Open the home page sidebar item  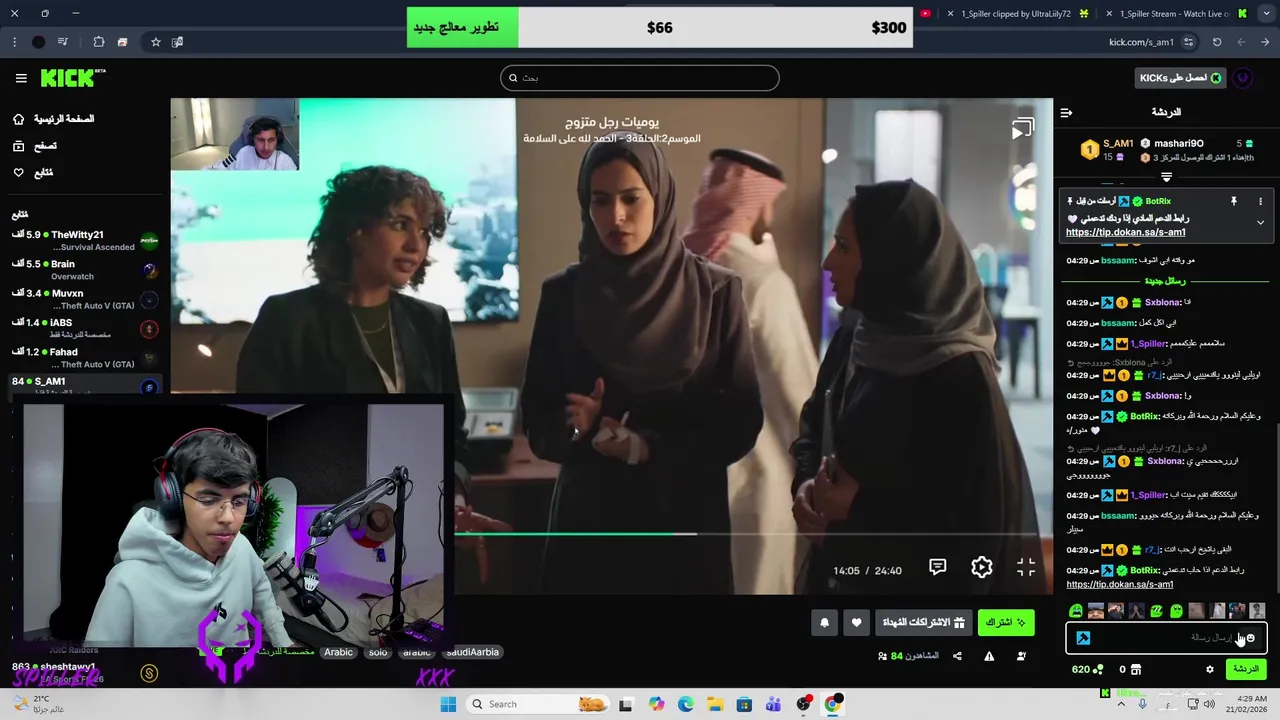pyautogui.click(x=53, y=119)
